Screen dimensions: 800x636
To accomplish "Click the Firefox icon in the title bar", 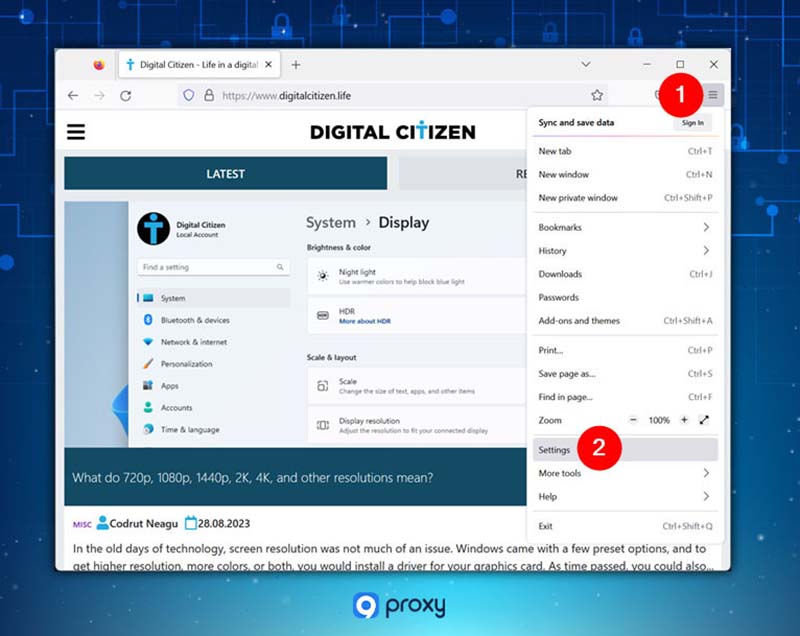I will tap(97, 63).
